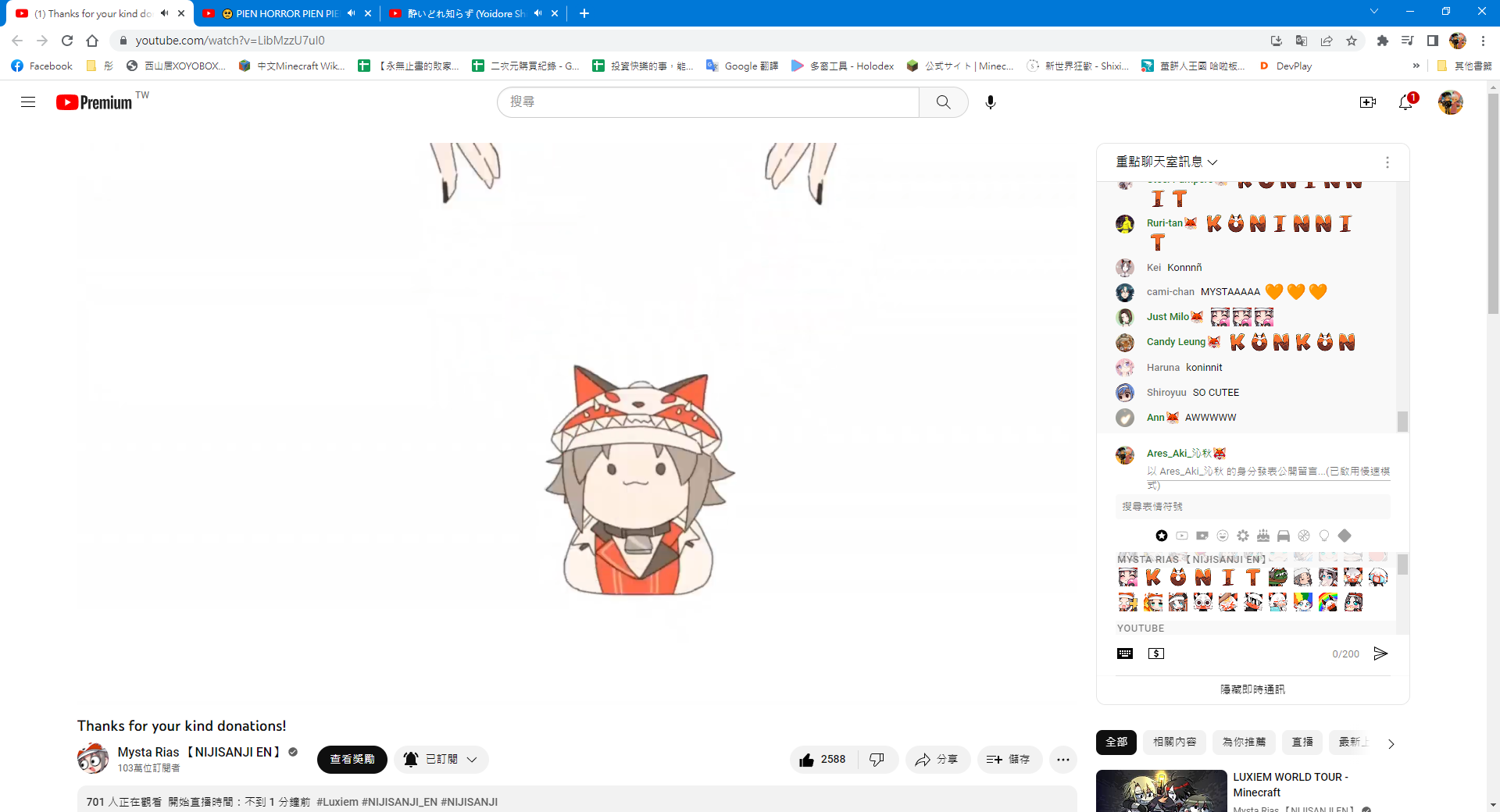
Task: Toggle the browser side panel icon
Action: [1433, 41]
